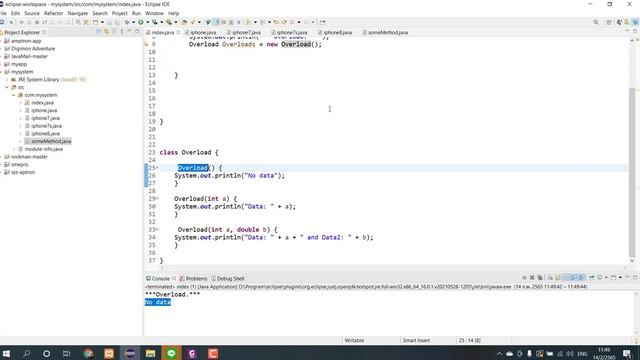Terminate the console process

tap(524, 278)
